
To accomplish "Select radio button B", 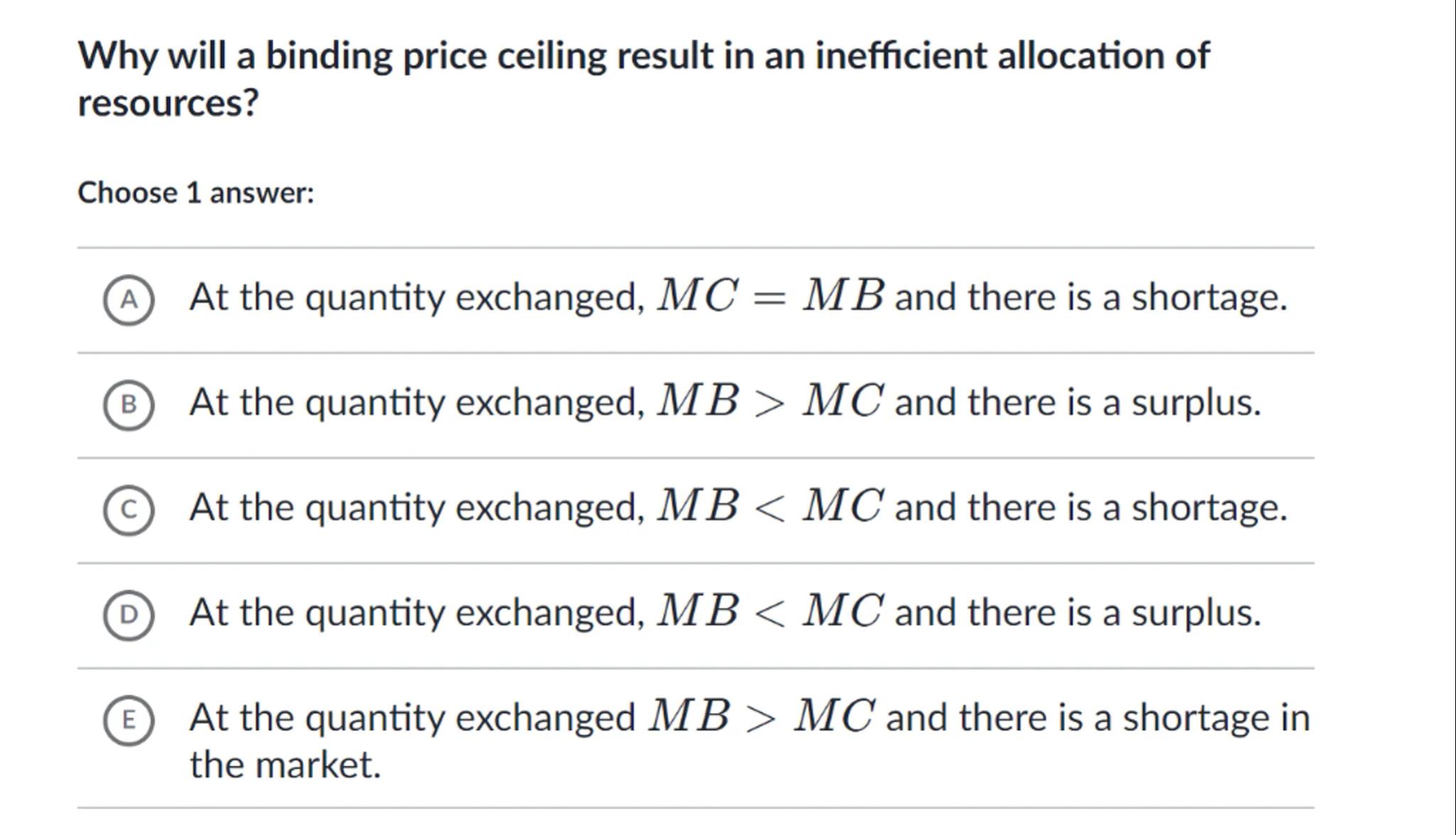I will (x=129, y=405).
